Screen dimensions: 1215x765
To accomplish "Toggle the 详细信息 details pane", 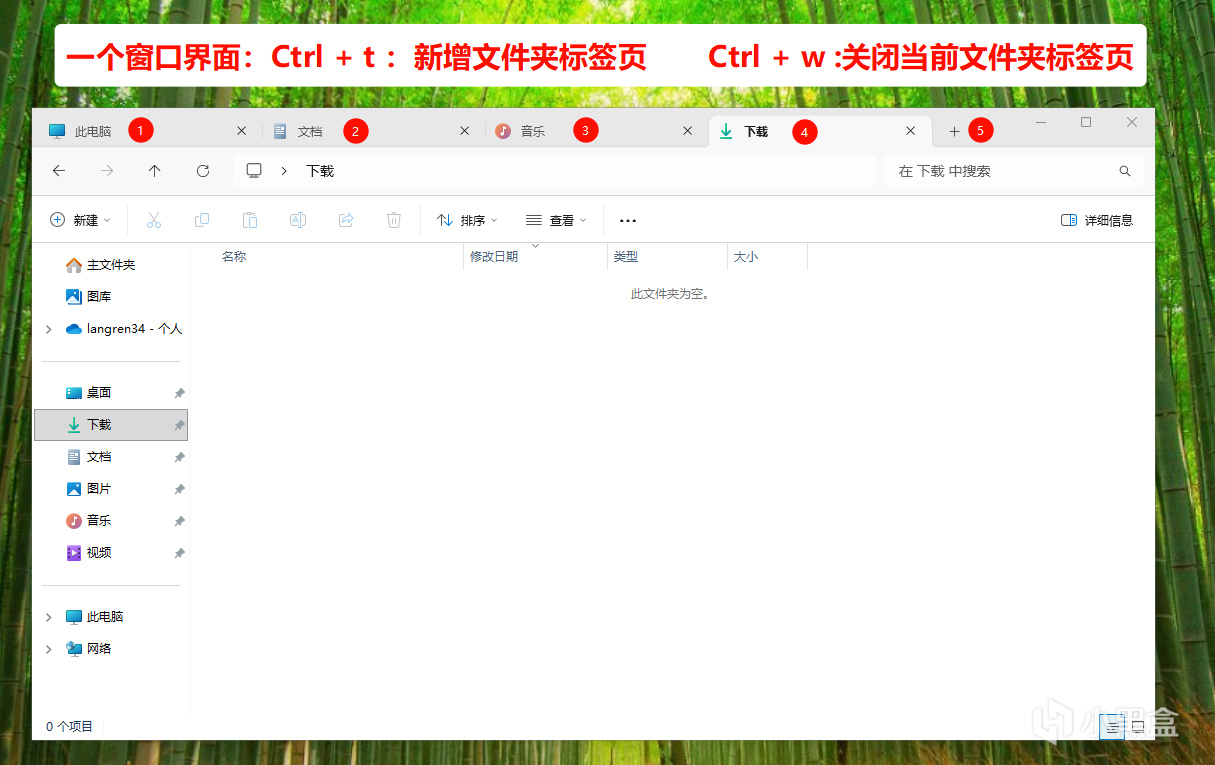I will [1097, 220].
